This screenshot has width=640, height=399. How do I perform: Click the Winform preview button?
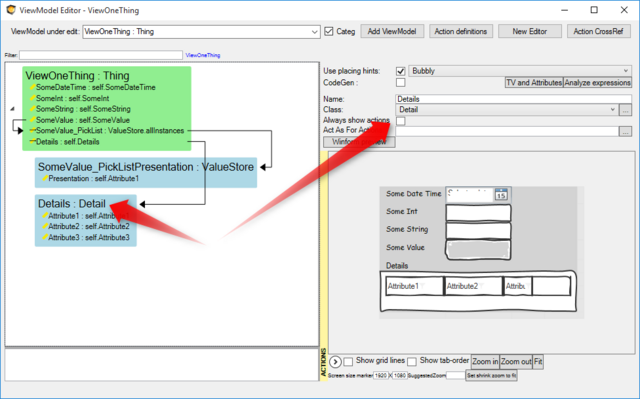(x=359, y=142)
